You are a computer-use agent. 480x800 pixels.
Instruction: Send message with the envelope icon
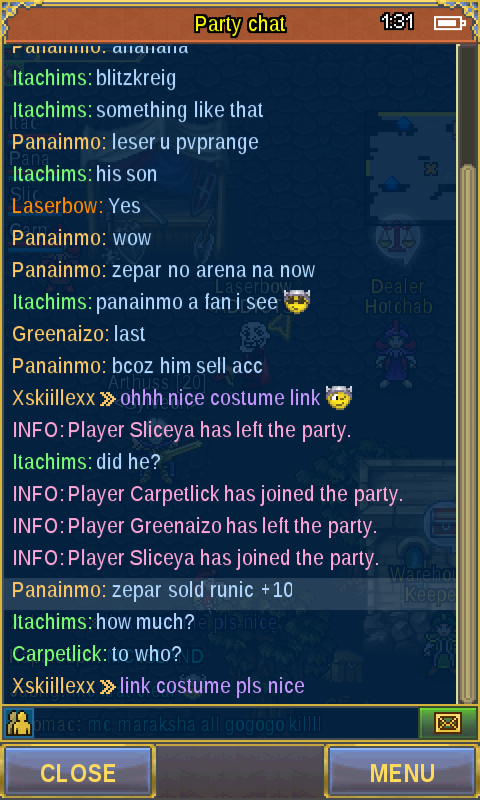(x=448, y=723)
